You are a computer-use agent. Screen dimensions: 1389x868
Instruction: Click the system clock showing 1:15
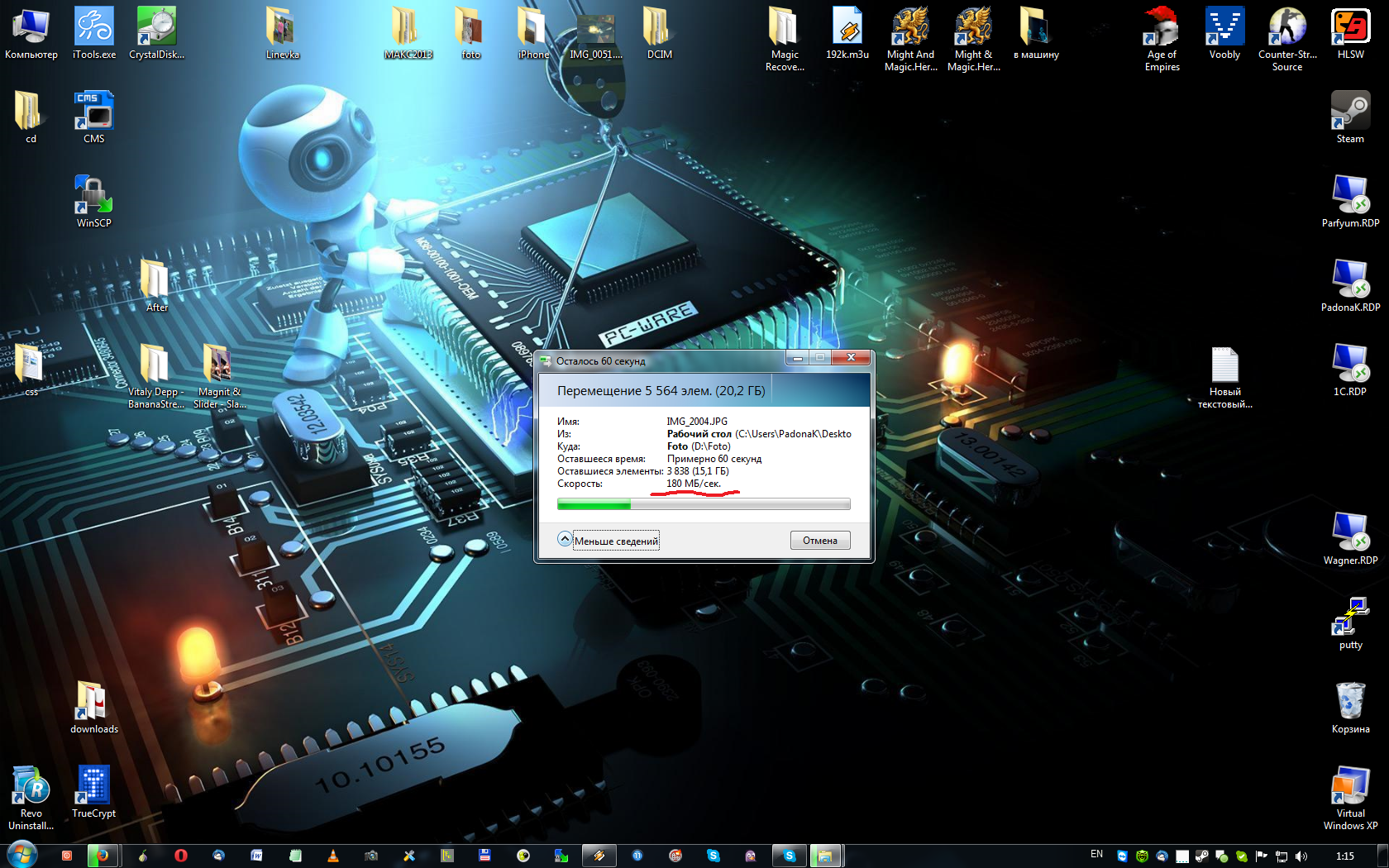(1344, 856)
